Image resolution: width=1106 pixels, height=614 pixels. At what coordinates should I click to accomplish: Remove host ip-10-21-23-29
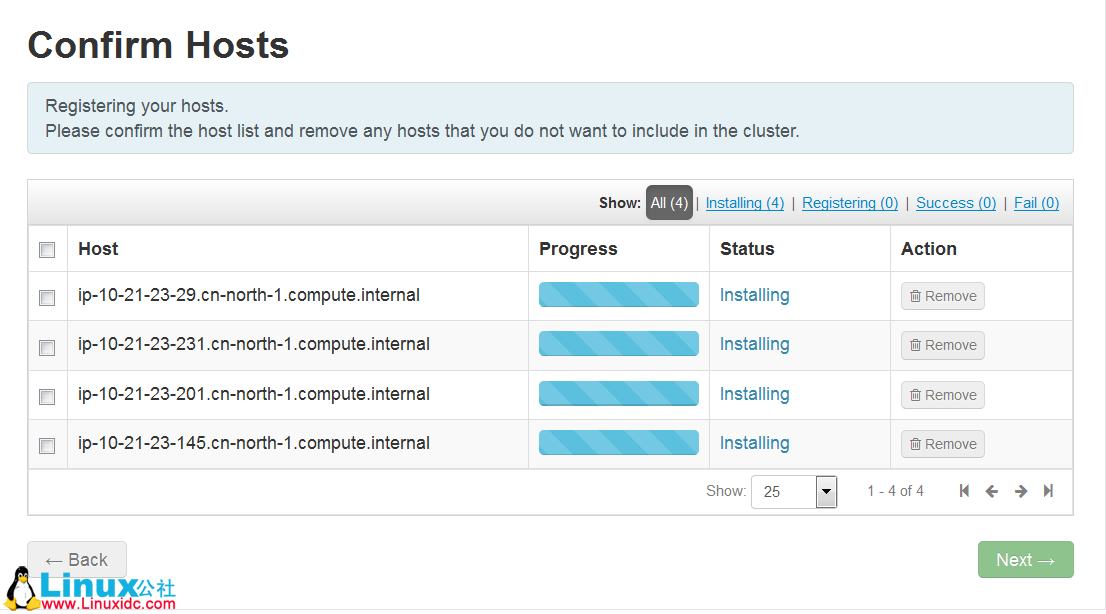[x=943, y=296]
